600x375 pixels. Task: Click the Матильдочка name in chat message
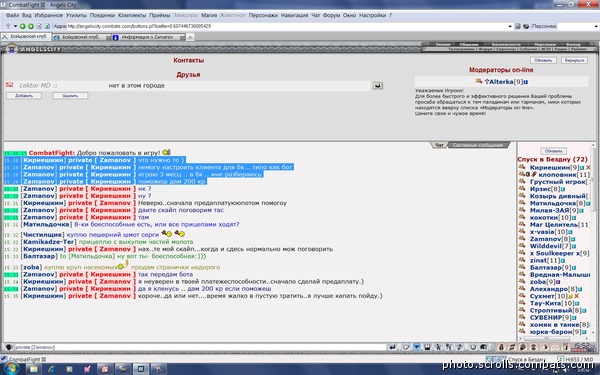[x=46, y=225]
